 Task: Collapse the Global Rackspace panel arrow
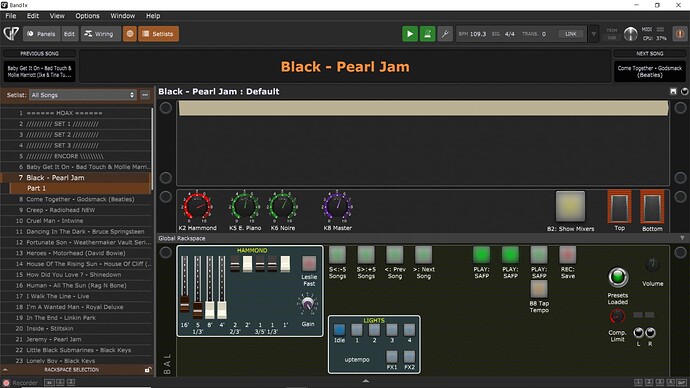[682, 238]
